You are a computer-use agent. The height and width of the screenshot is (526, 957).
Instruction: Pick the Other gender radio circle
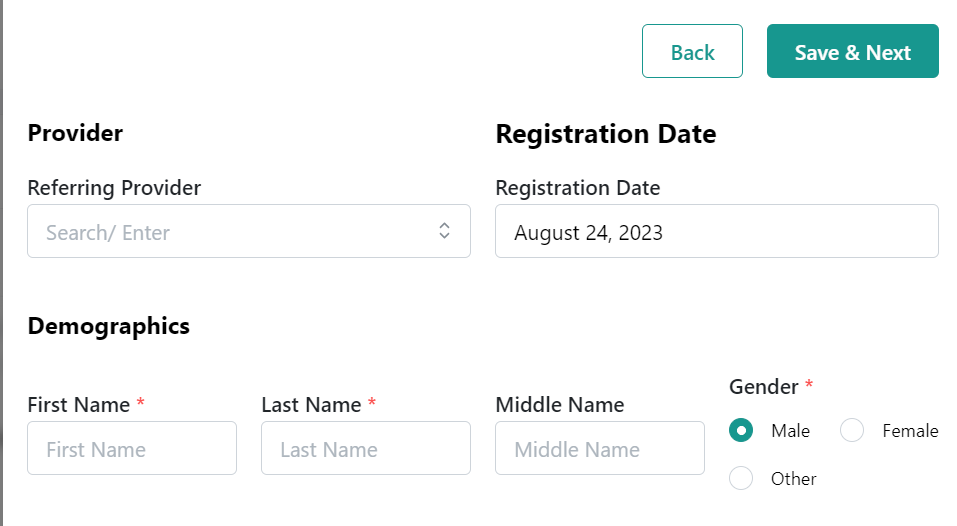[741, 478]
